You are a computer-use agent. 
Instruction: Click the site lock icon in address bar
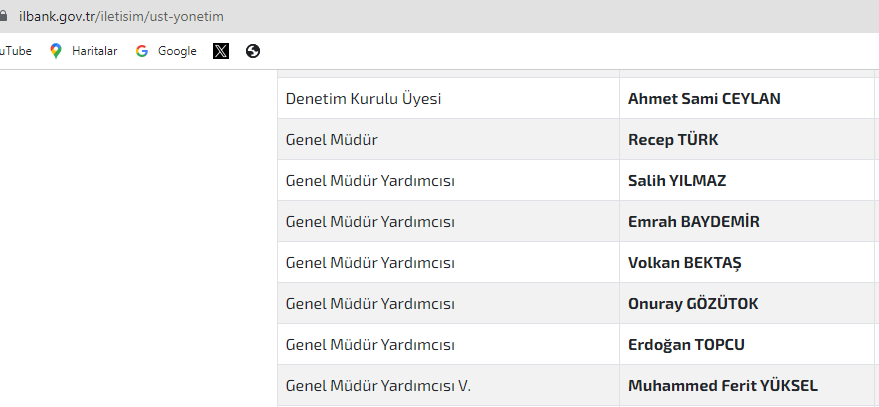pyautogui.click(x=3, y=16)
